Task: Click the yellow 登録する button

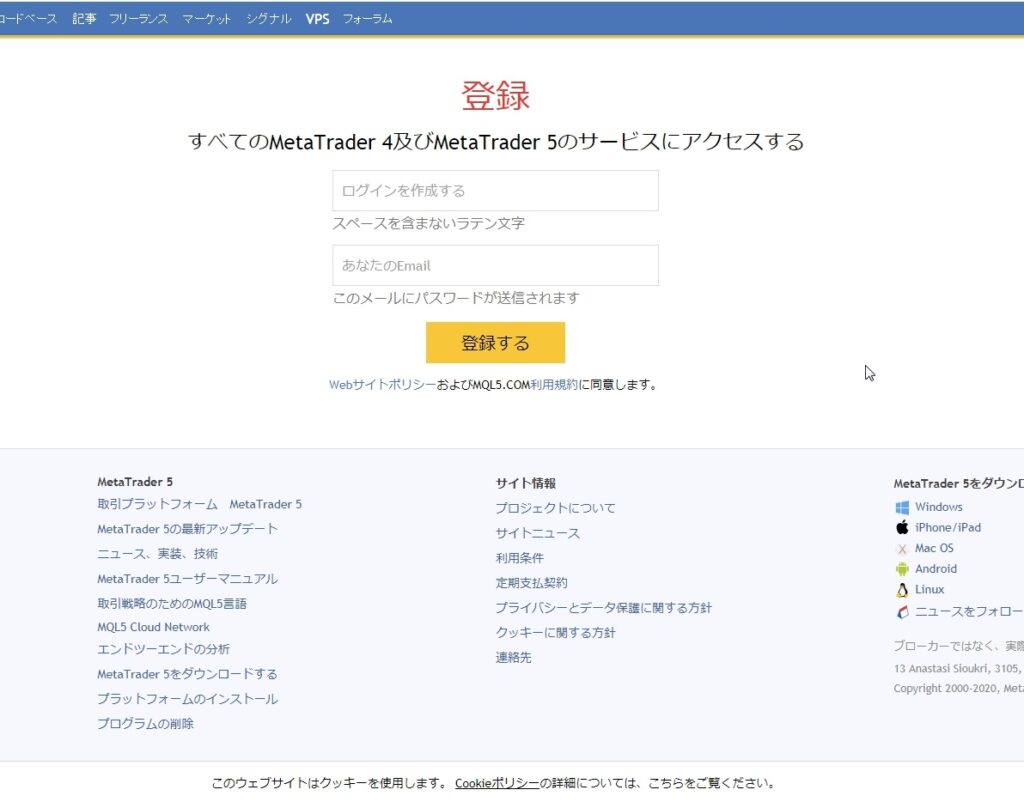Action: tap(495, 342)
